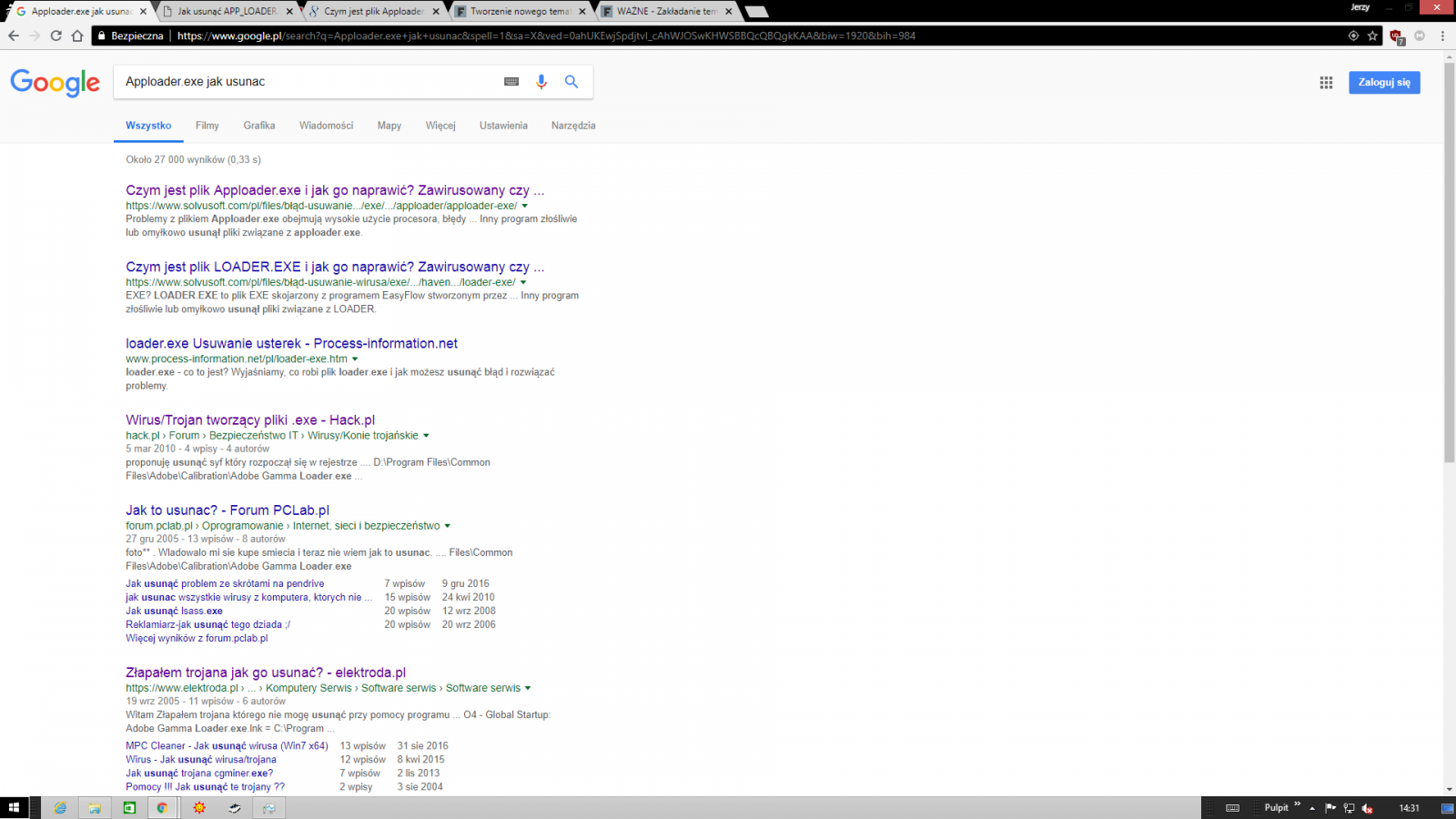
Task: Switch to the 'WAŻNE - Zakładanie tem' browser tab
Action: pyautogui.click(x=665, y=12)
